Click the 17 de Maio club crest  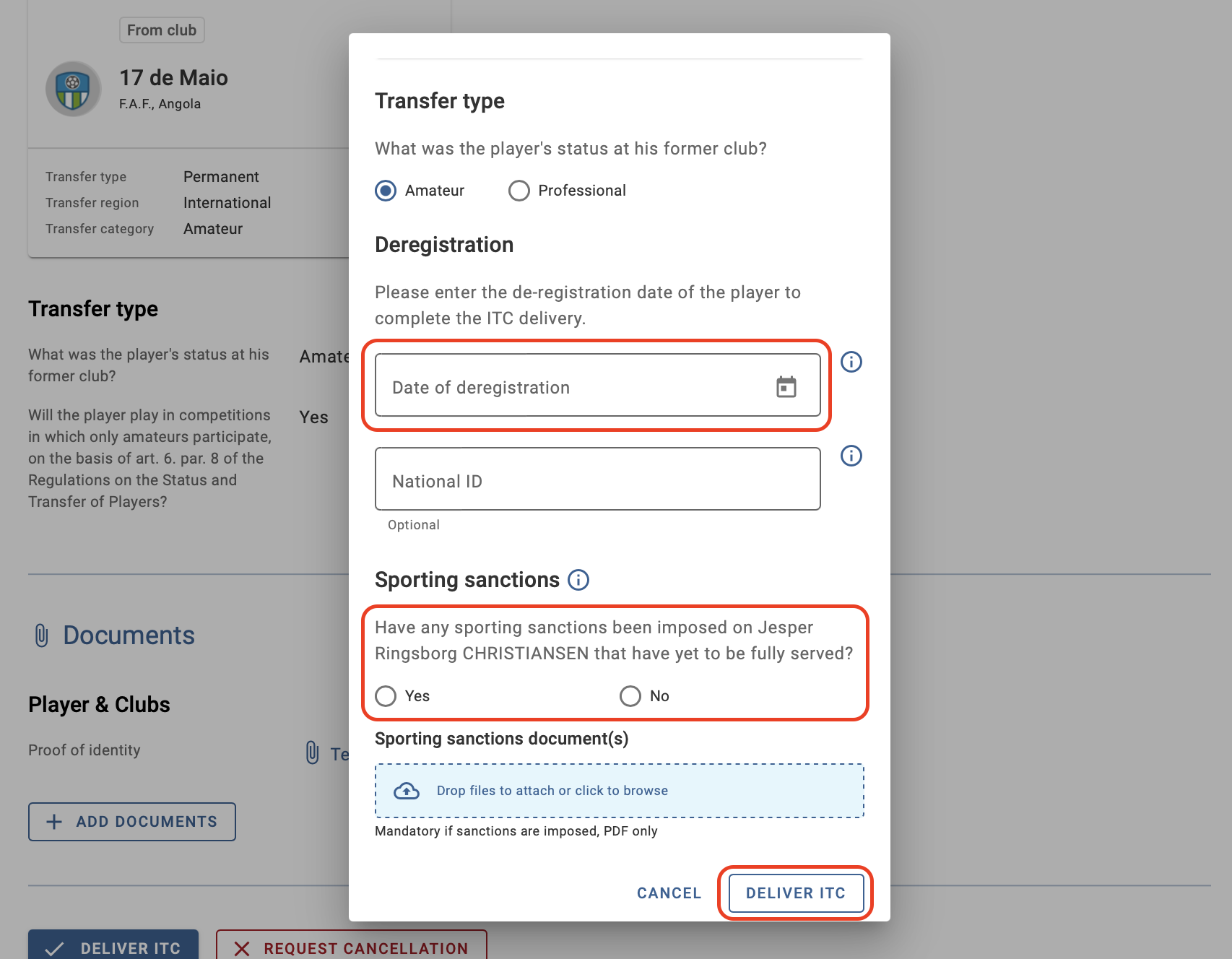tap(73, 90)
